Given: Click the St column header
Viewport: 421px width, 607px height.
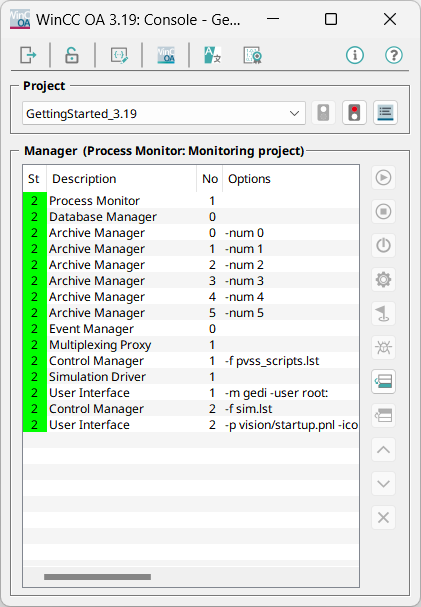Looking at the screenshot, I should tap(34, 179).
